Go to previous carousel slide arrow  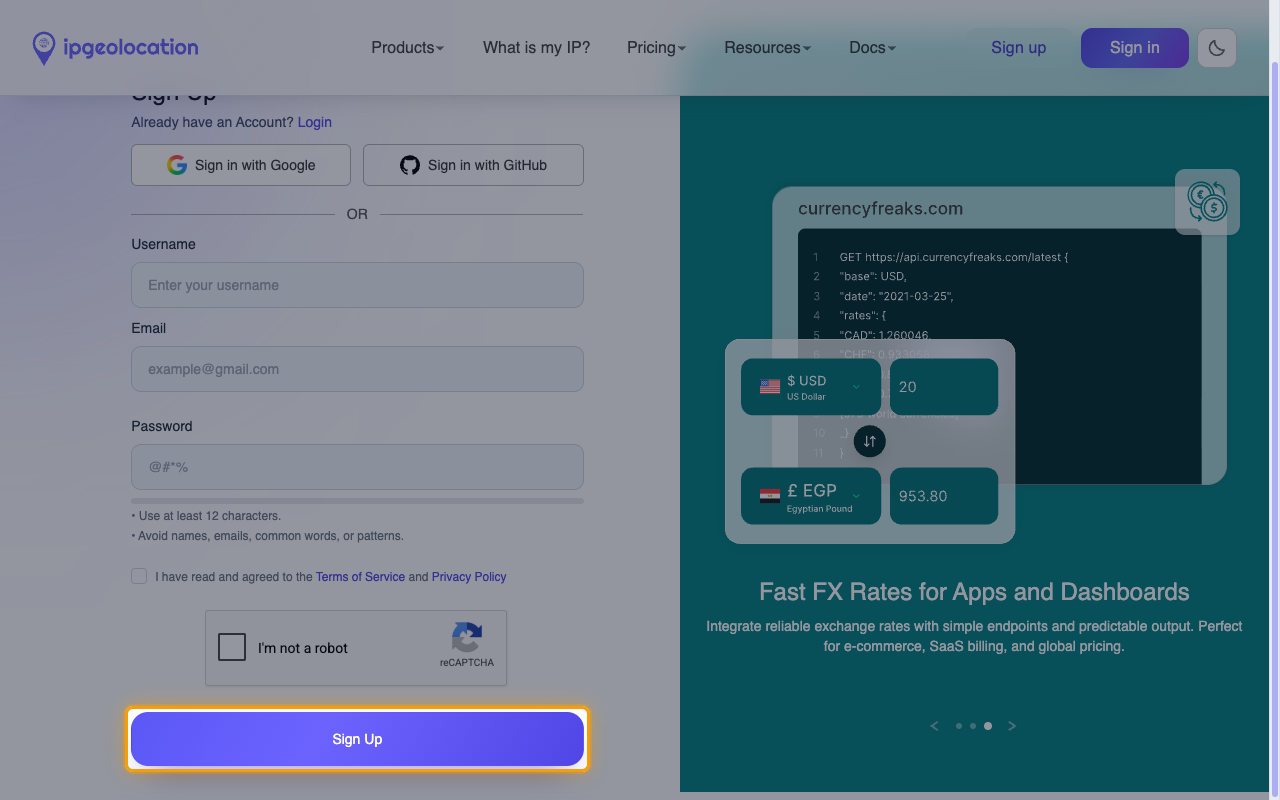[x=935, y=726]
